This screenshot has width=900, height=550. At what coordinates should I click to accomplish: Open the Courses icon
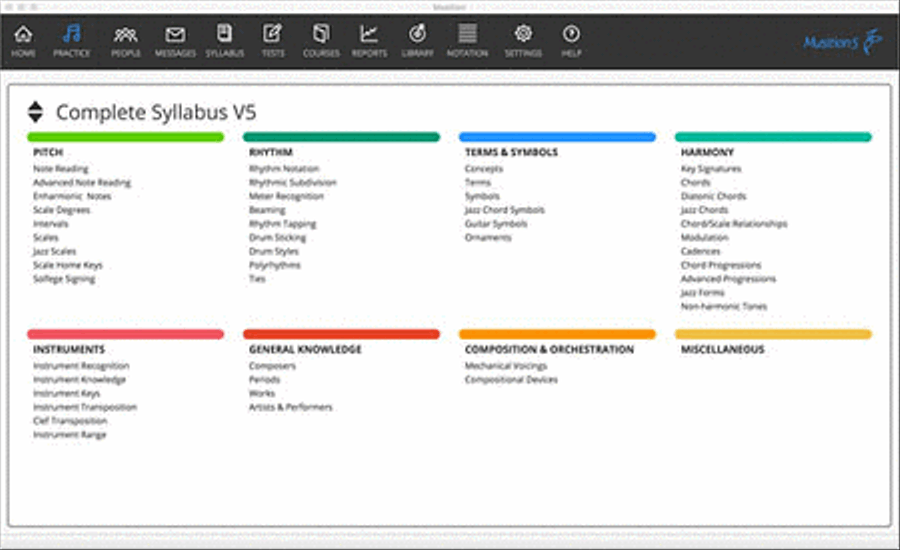[321, 34]
